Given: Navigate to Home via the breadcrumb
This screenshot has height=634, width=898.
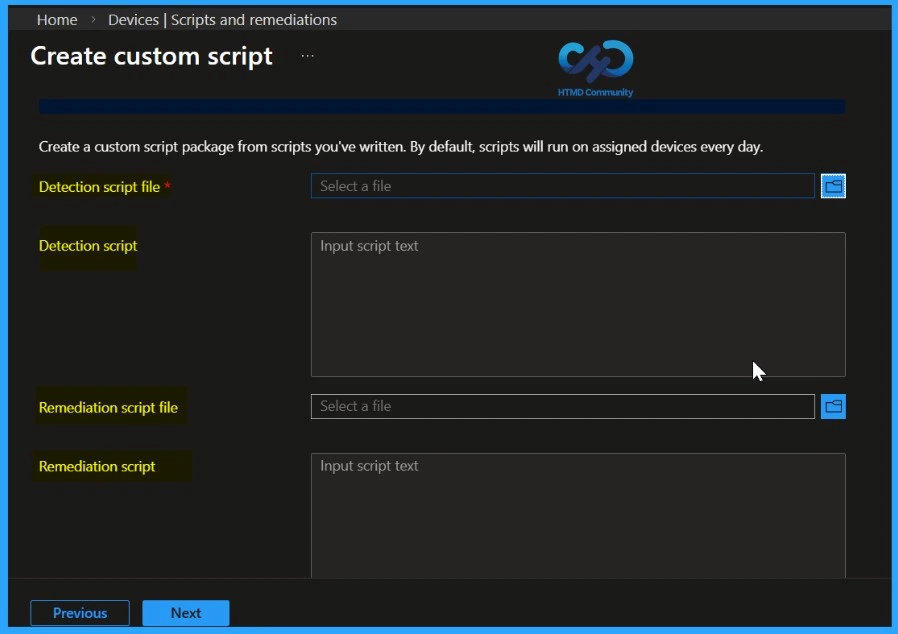Looking at the screenshot, I should coord(57,19).
